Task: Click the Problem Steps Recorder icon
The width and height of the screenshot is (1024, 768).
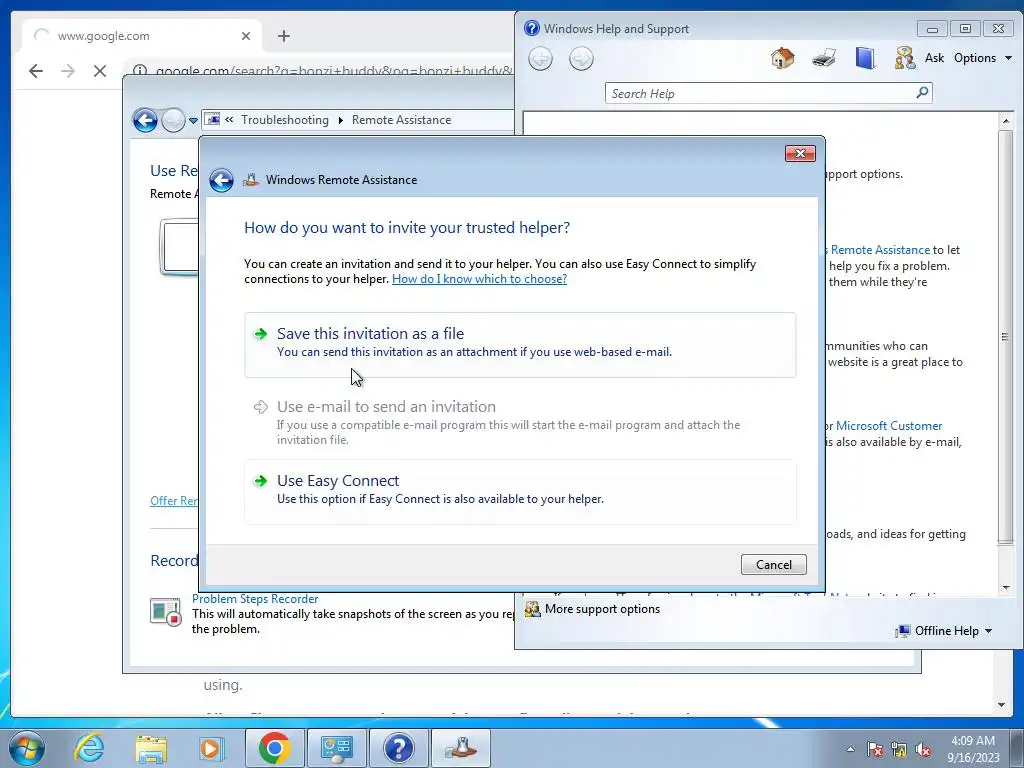Action: [165, 612]
